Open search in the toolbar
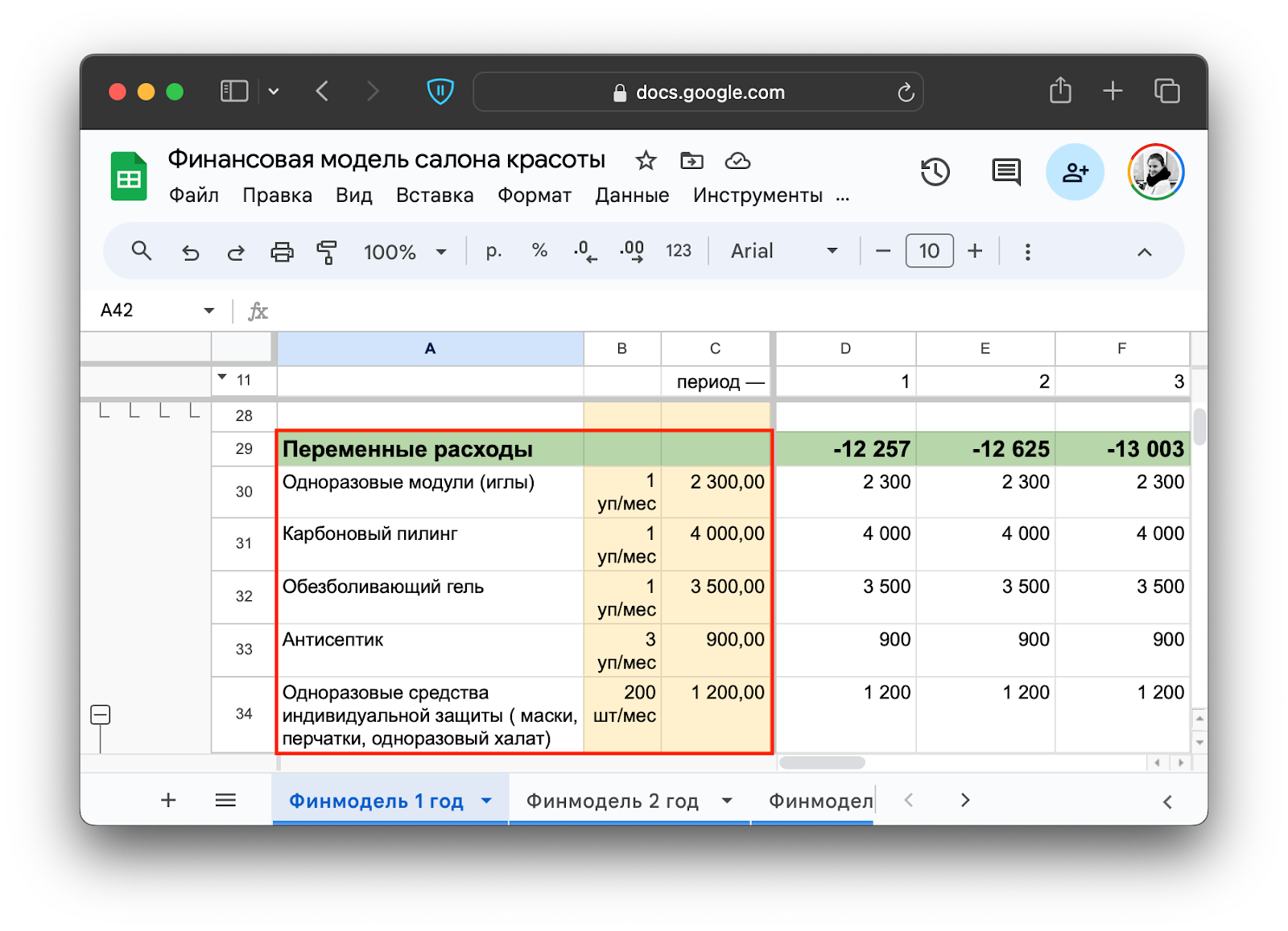This screenshot has height=931, width=1288. 142,251
